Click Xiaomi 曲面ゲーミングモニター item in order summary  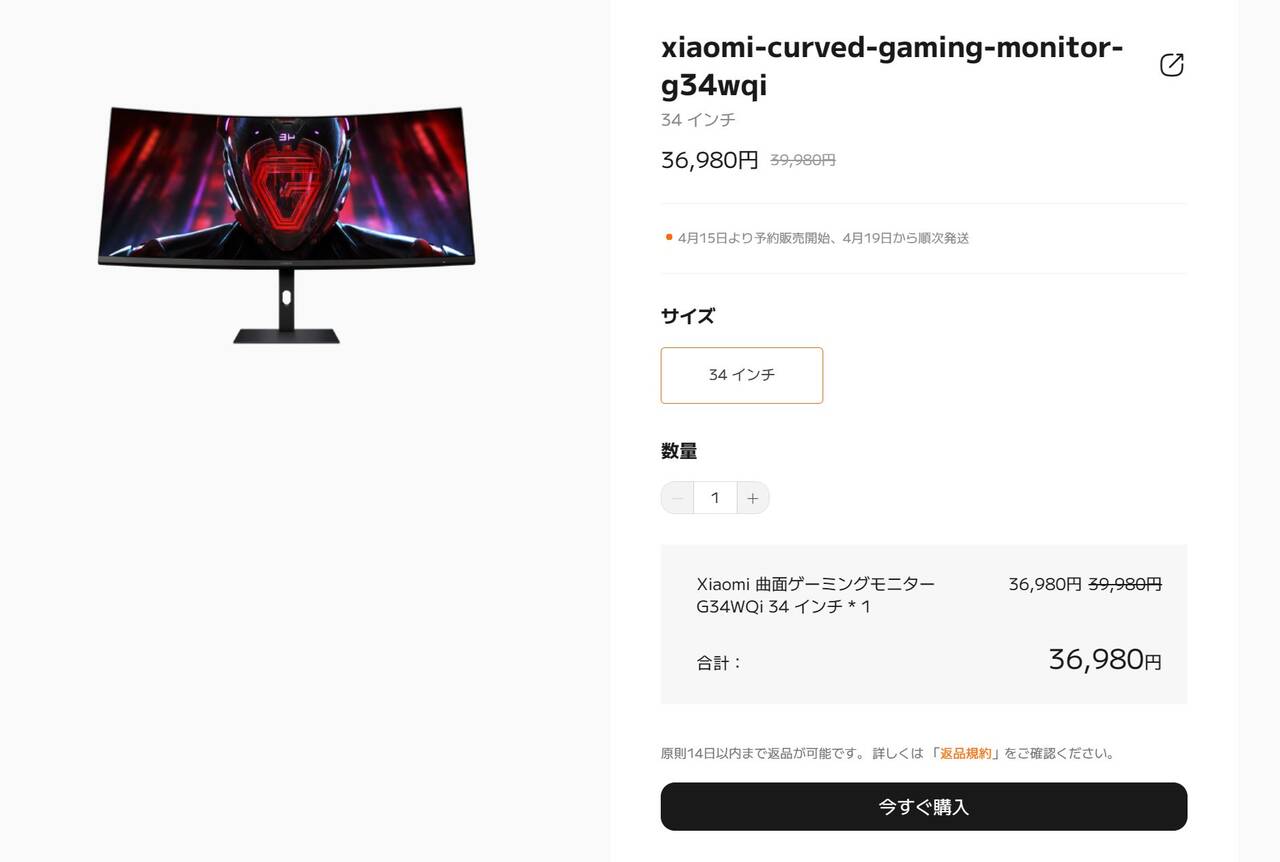tap(816, 595)
